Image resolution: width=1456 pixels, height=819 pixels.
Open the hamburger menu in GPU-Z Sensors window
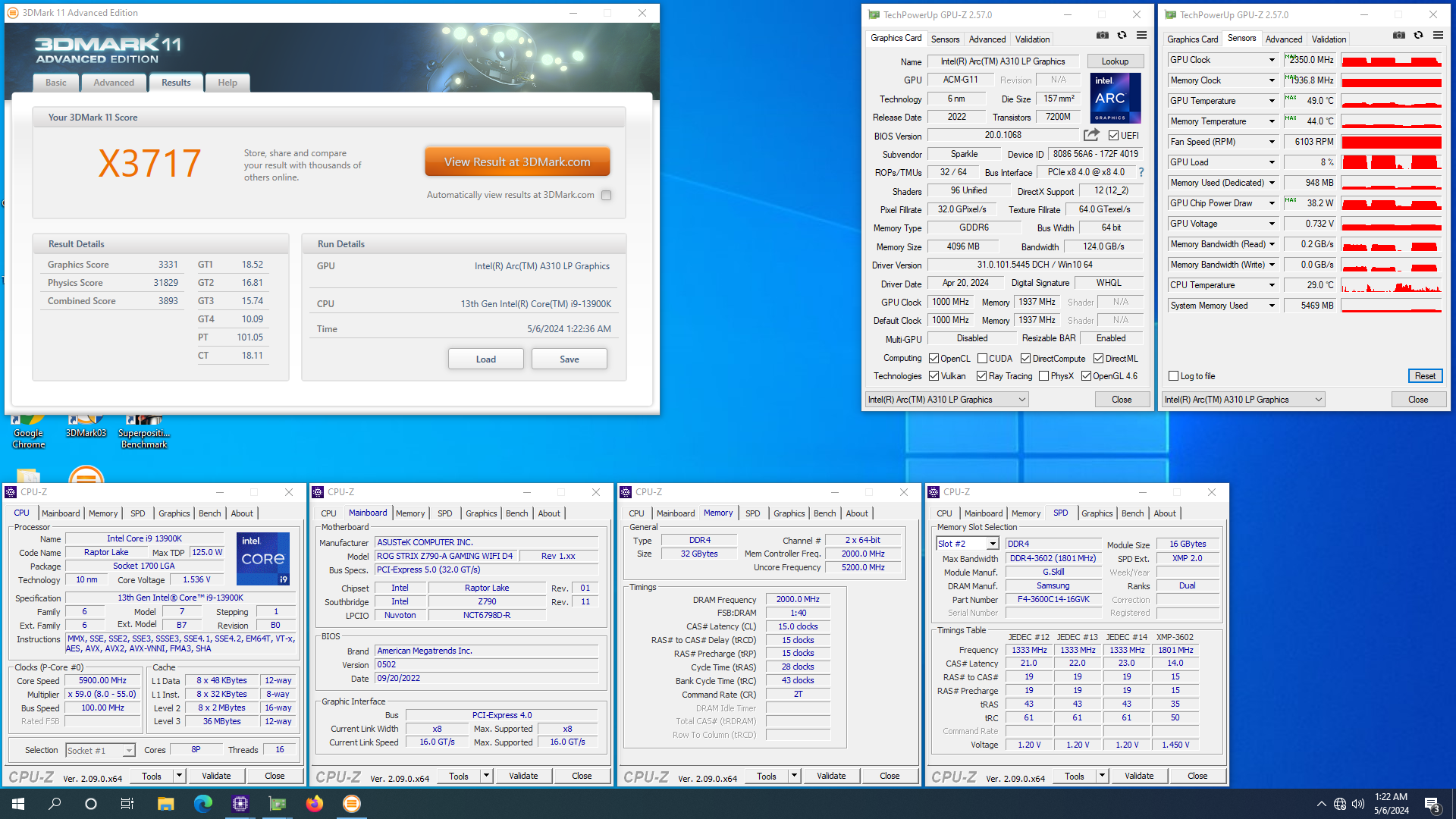[x=1438, y=36]
